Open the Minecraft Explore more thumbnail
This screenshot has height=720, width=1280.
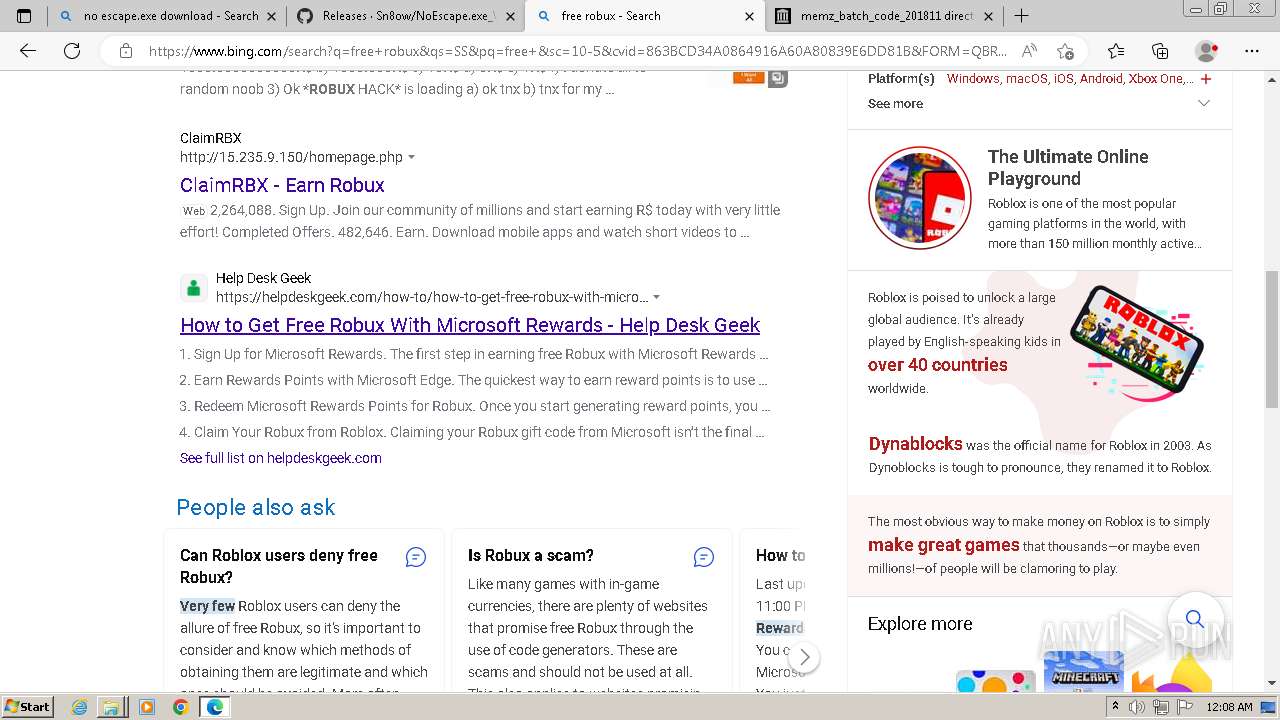[x=1083, y=672]
